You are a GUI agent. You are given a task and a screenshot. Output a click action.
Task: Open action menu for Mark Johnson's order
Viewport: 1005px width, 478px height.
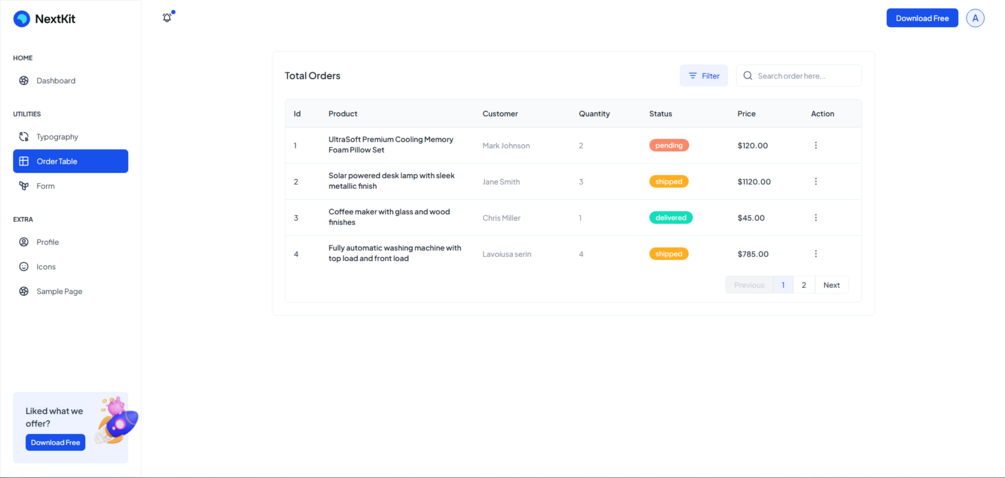pos(816,146)
